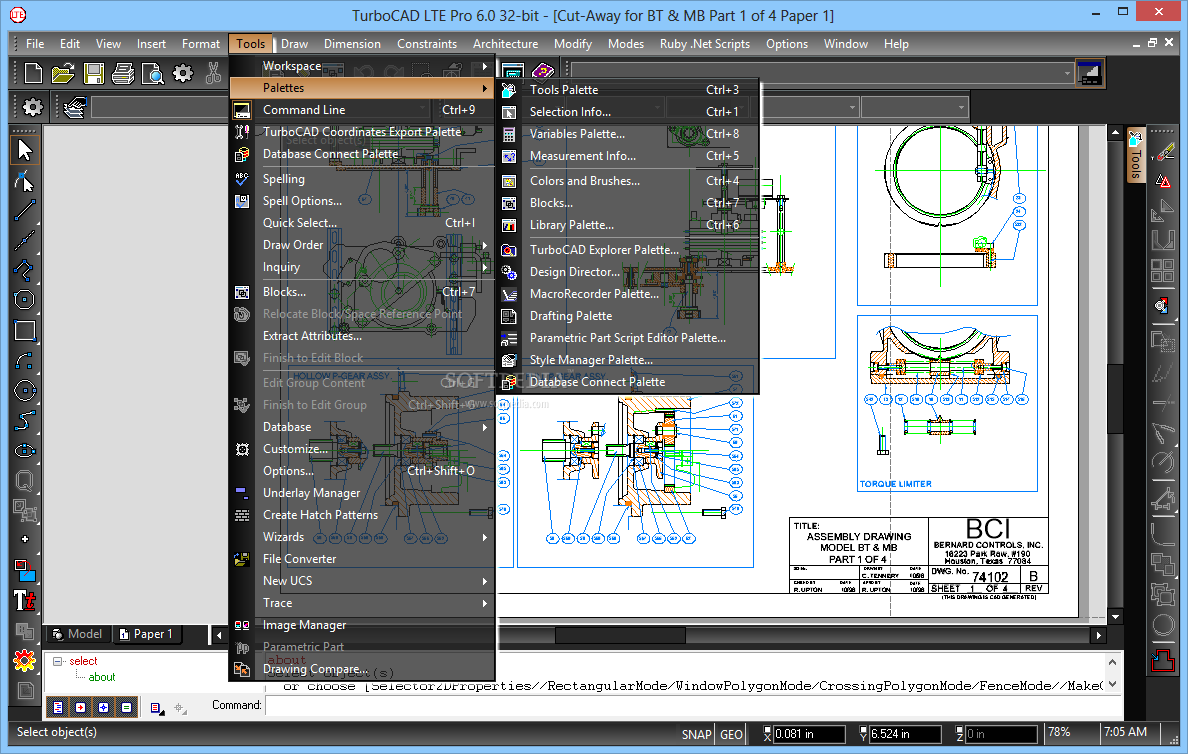Viewport: 1188px width, 754px height.
Task: Click the Print Preview icon
Action: (x=152, y=74)
